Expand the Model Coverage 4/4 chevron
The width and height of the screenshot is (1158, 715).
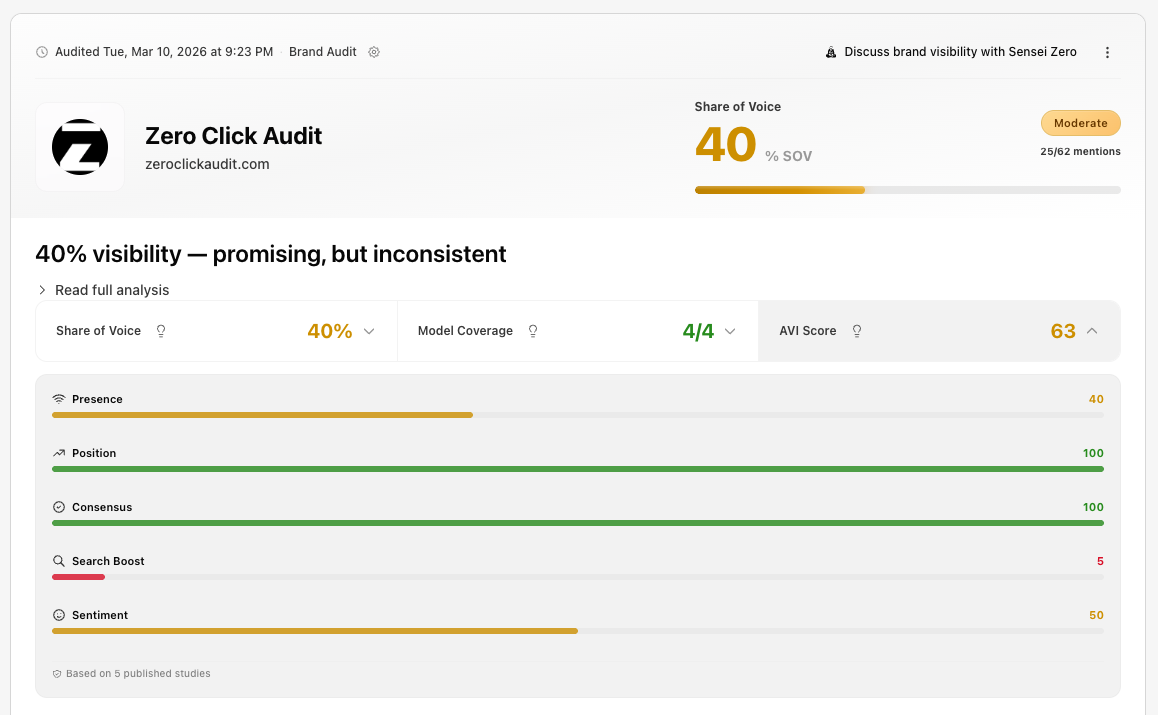coord(730,331)
